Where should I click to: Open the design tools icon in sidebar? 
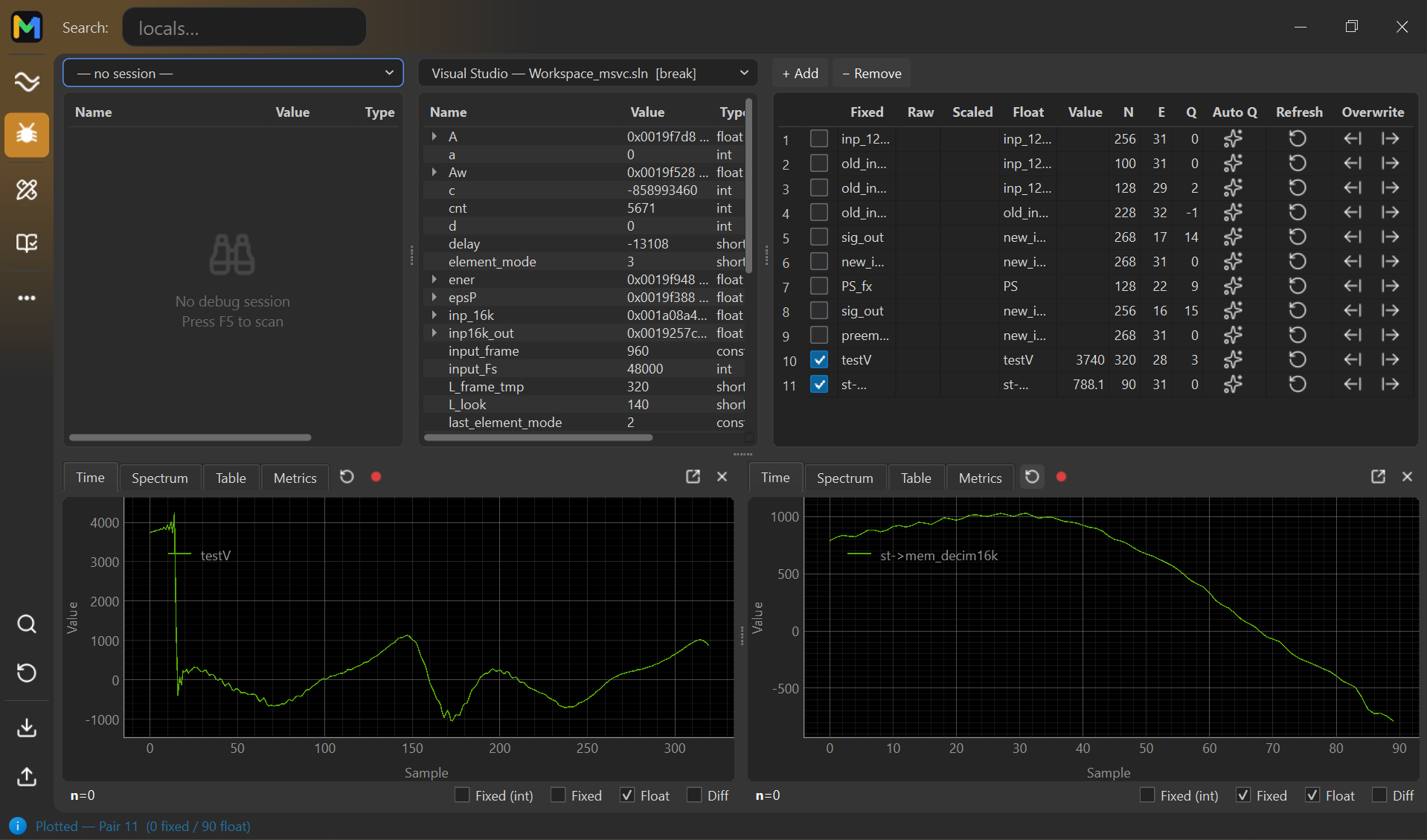click(27, 190)
